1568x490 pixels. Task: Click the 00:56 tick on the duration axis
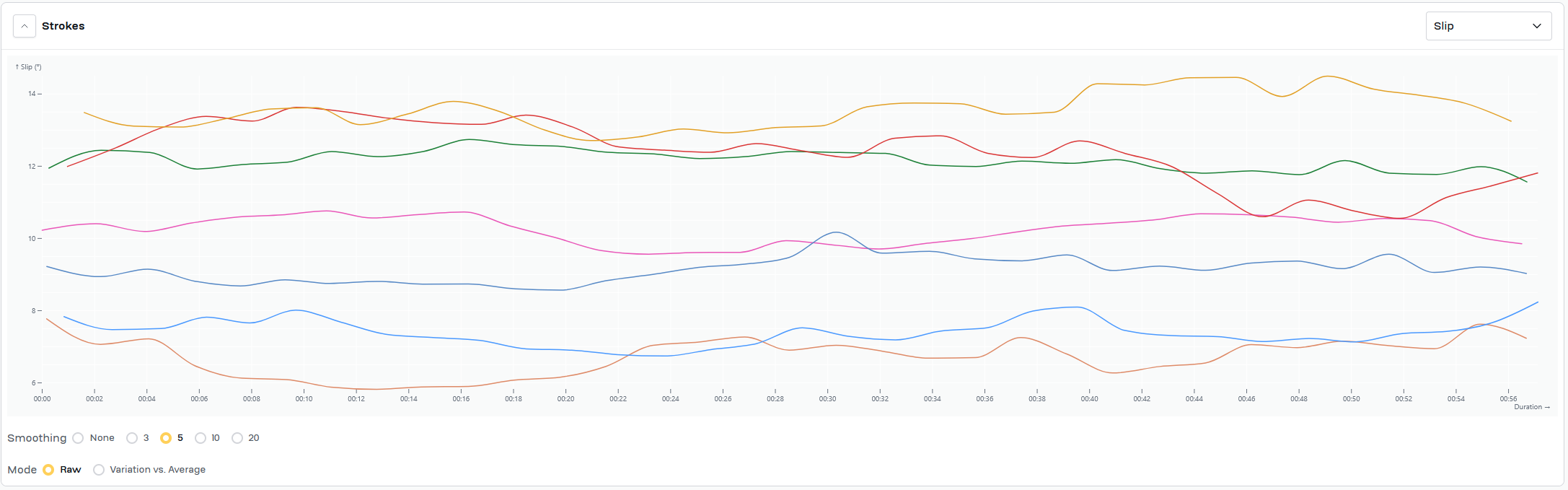(1508, 398)
